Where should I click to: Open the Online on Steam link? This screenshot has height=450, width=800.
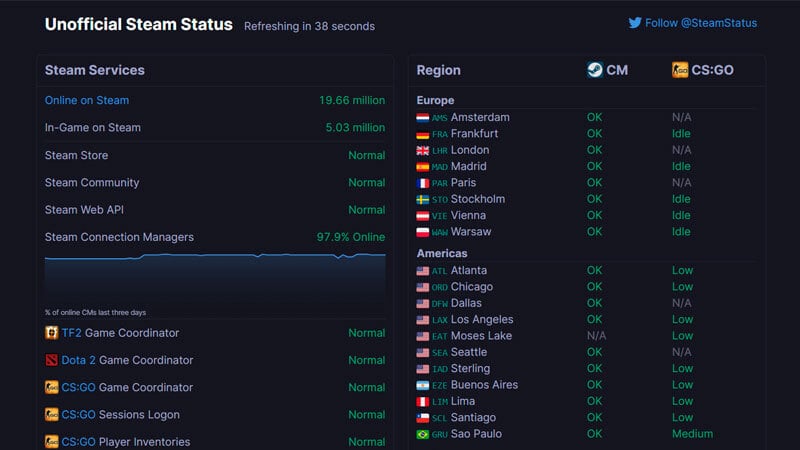pyautogui.click(x=87, y=101)
